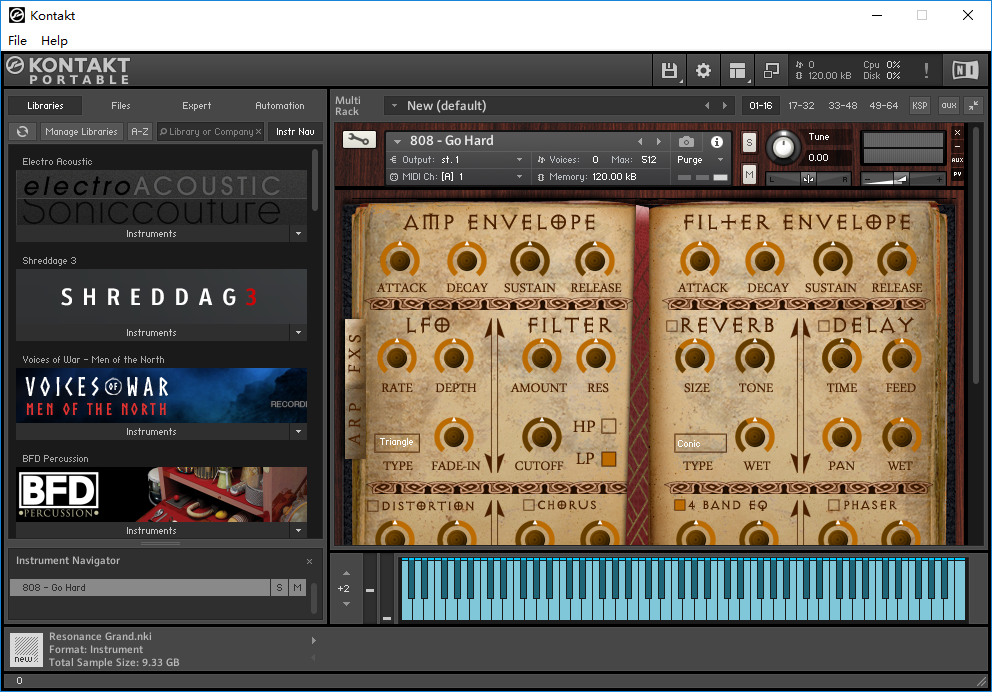992x692 pixels.
Task: Open Reverb Type Conic selector
Action: [700, 443]
